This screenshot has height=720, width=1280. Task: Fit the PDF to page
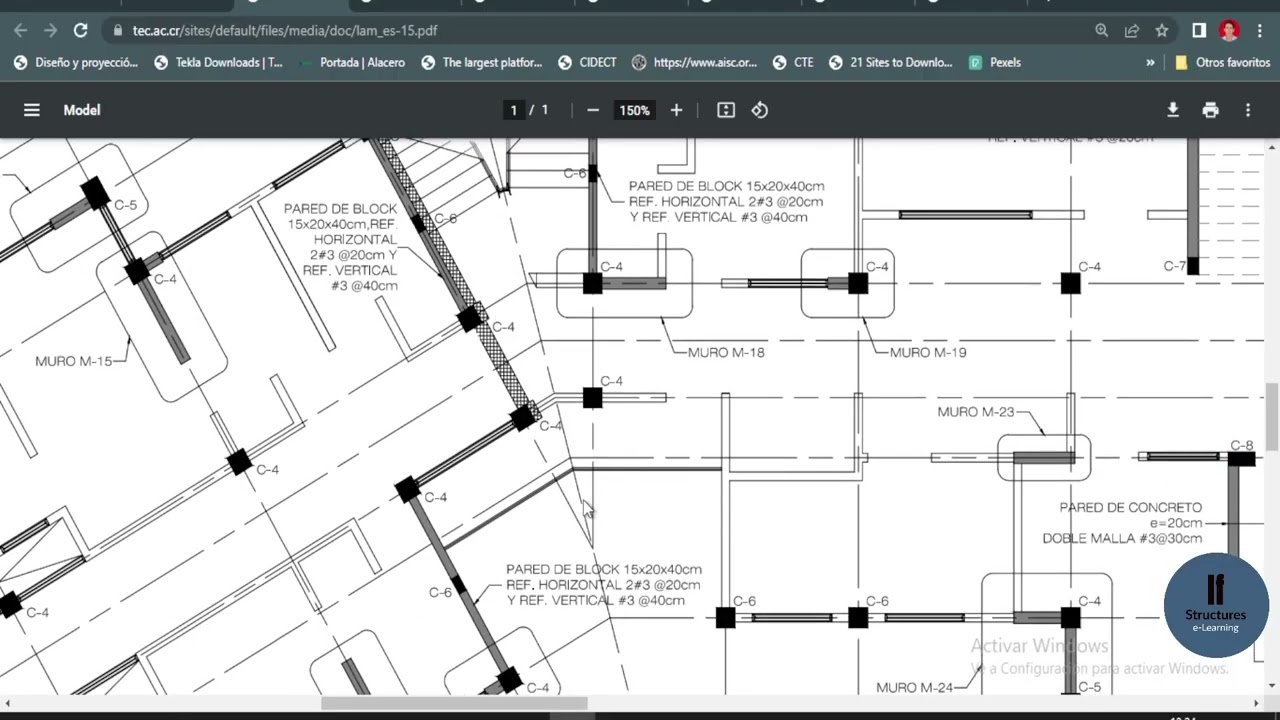coord(726,110)
